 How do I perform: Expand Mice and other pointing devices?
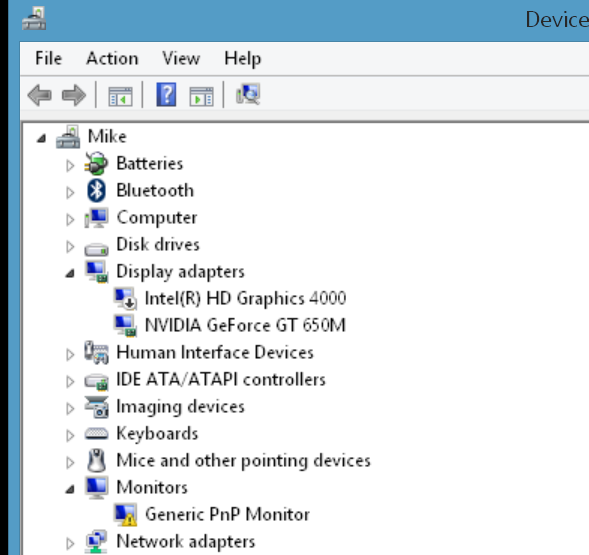coord(70,463)
